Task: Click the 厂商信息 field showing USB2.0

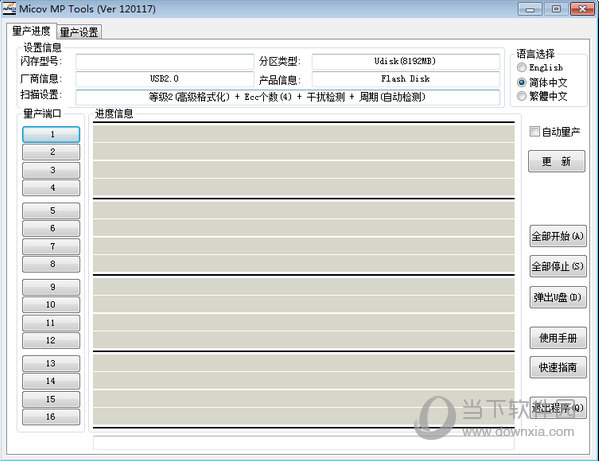Action: (165, 79)
